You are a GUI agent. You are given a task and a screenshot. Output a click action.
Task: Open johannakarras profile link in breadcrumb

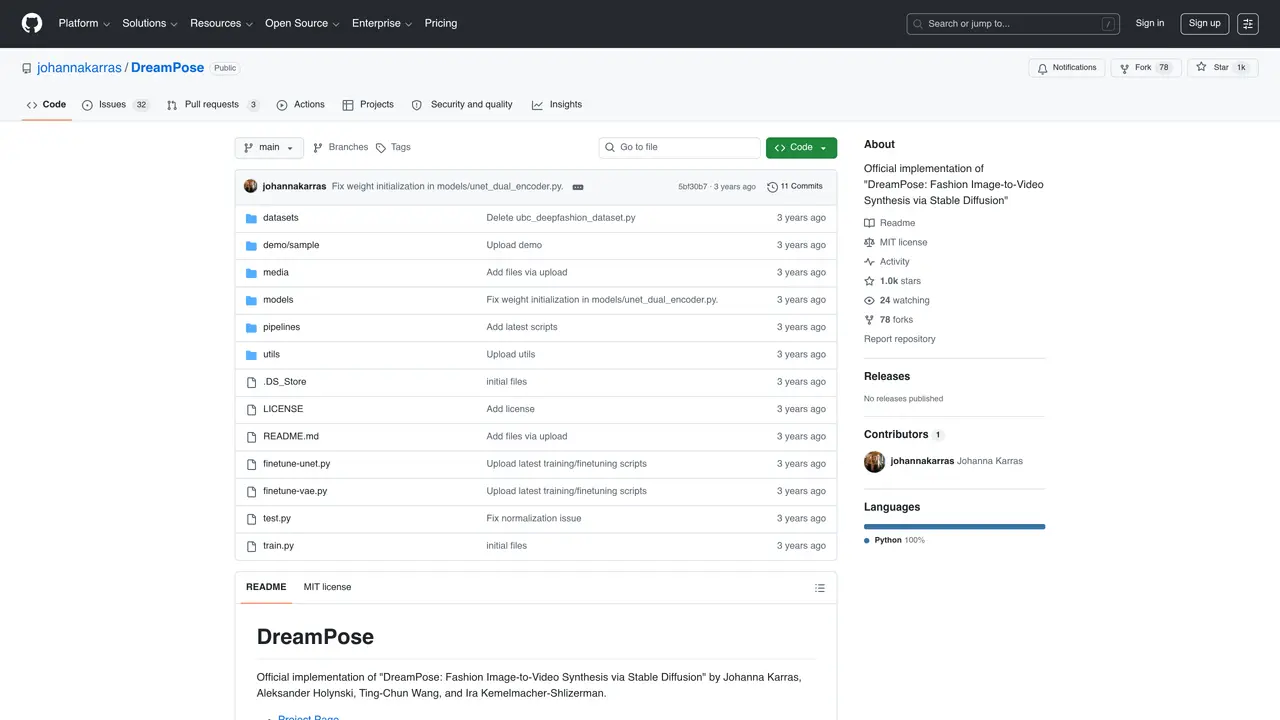79,68
